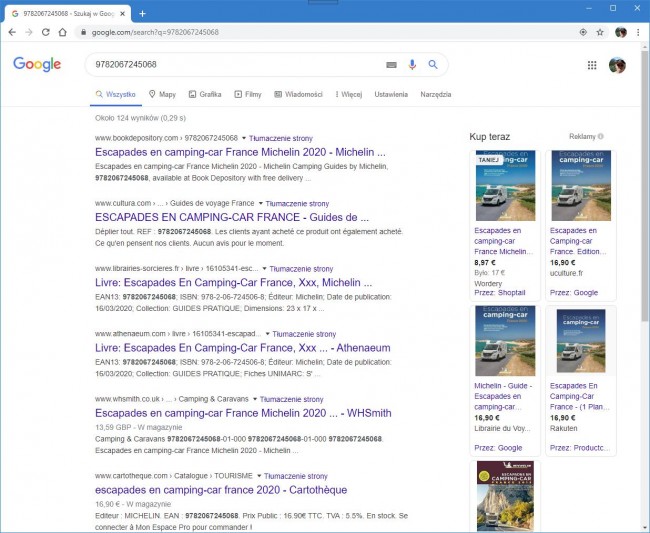This screenshot has width=650, height=533.
Task: Click the browser forward arrow
Action: coord(29,32)
